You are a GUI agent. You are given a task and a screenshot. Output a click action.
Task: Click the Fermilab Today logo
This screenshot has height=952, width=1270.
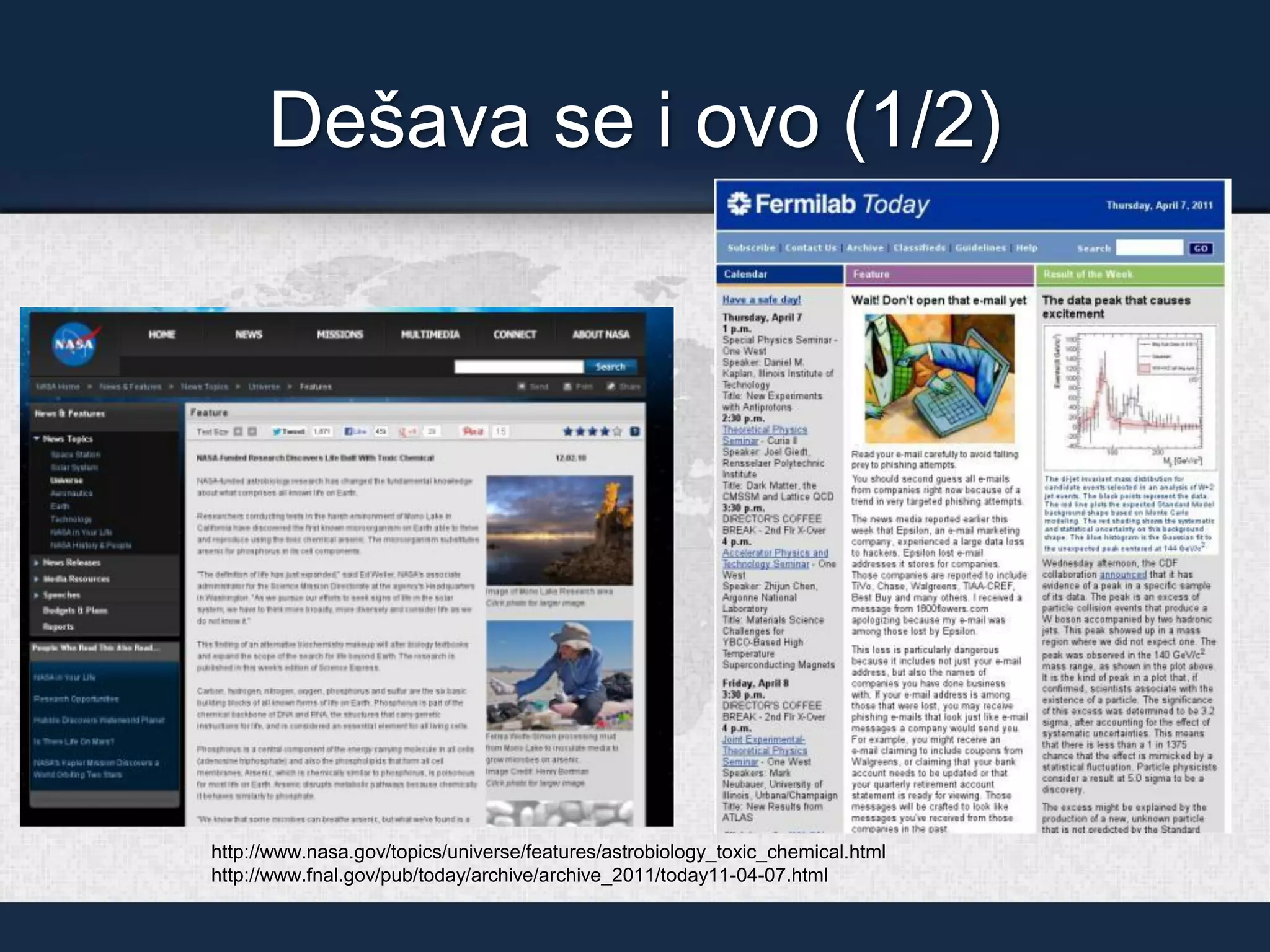pyautogui.click(x=828, y=204)
